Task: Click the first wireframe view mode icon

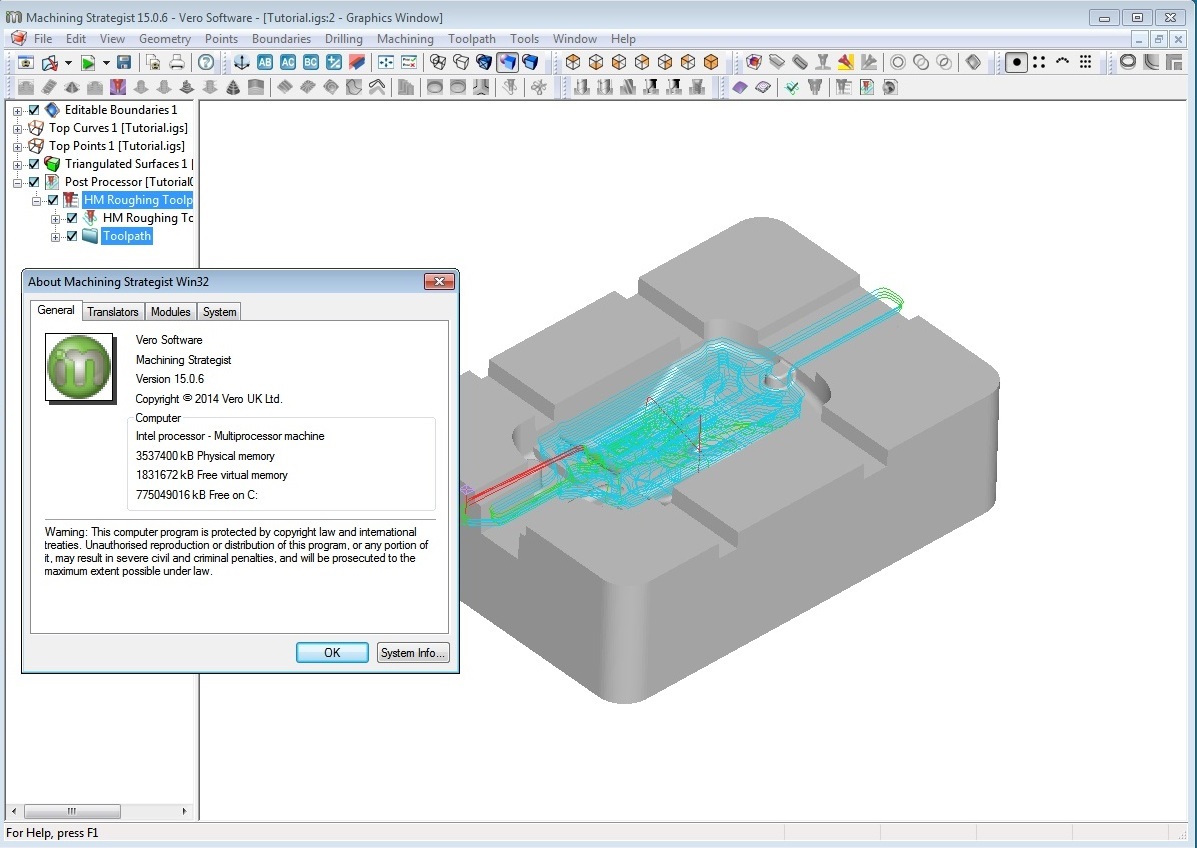Action: tap(437, 63)
